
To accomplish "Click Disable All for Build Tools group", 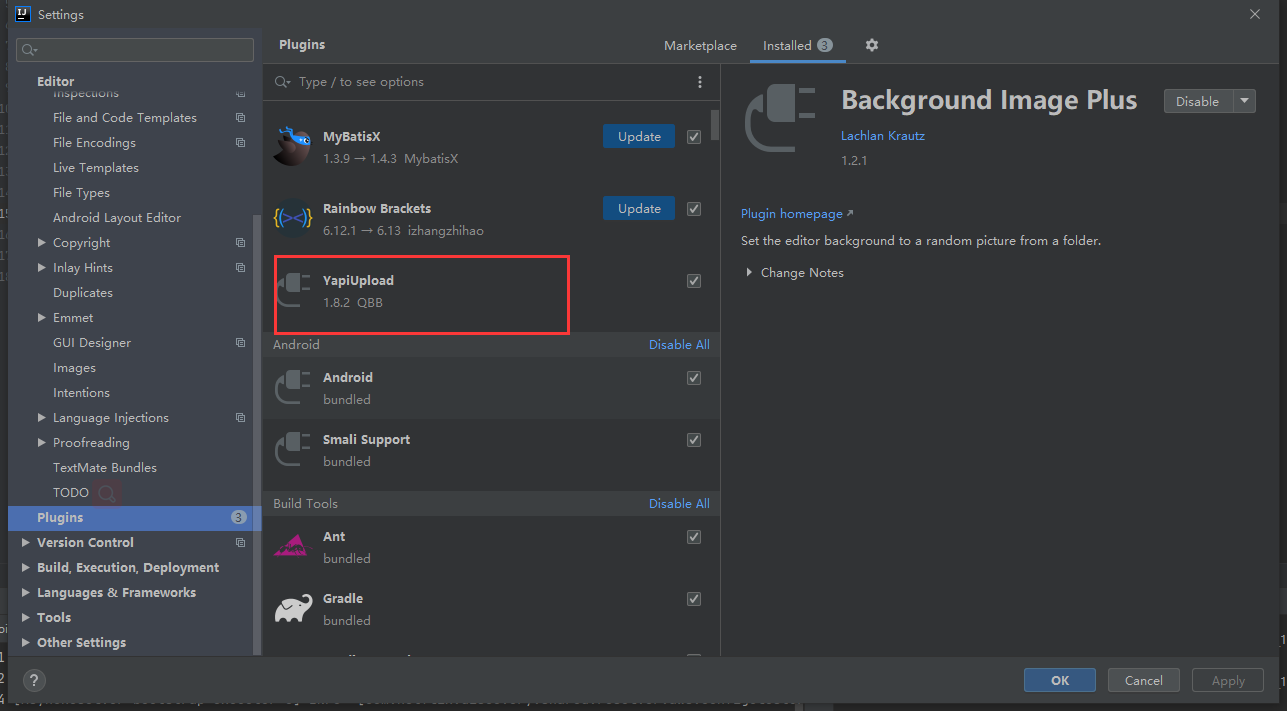I will coord(679,504).
